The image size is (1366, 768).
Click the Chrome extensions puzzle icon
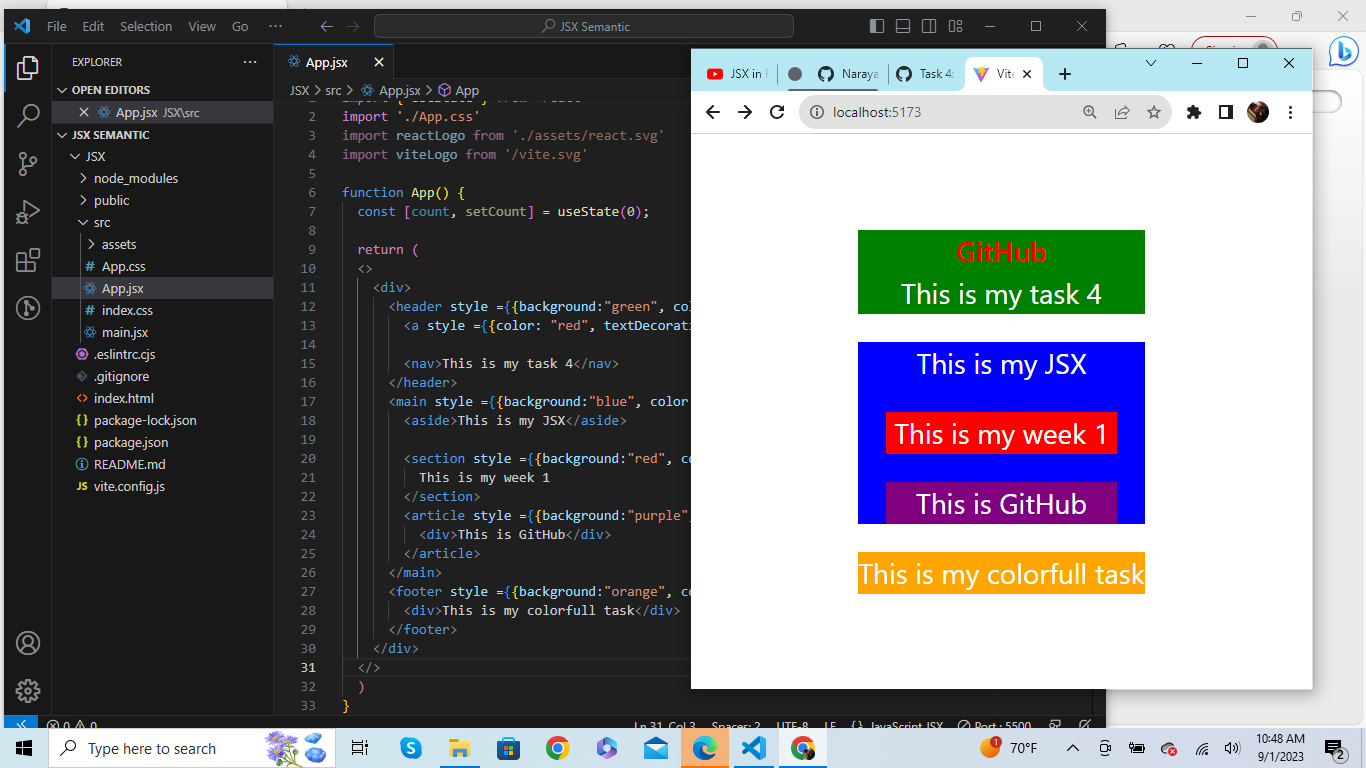(x=1193, y=112)
